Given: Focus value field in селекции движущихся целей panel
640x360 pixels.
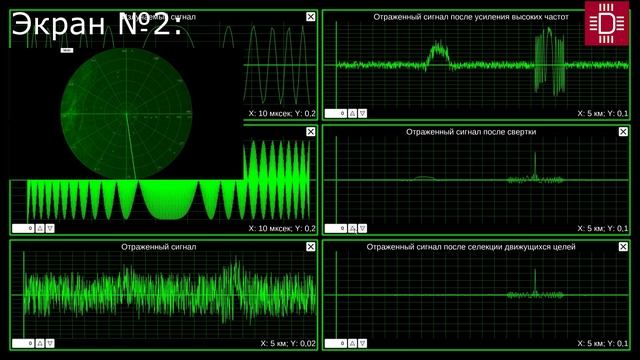Looking at the screenshot, I should pos(336,344).
